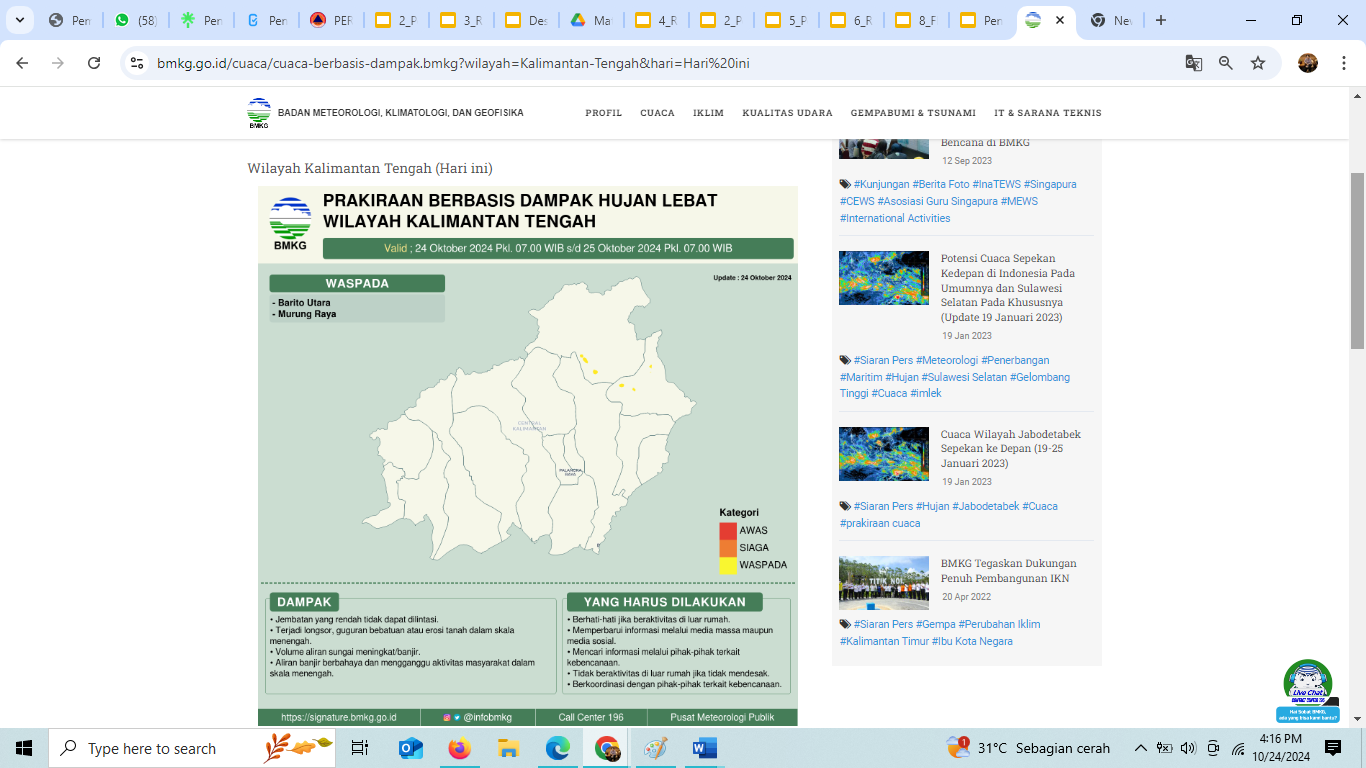The image size is (1366, 768).
Task: Open File Explorer from the taskbar
Action: 509,748
